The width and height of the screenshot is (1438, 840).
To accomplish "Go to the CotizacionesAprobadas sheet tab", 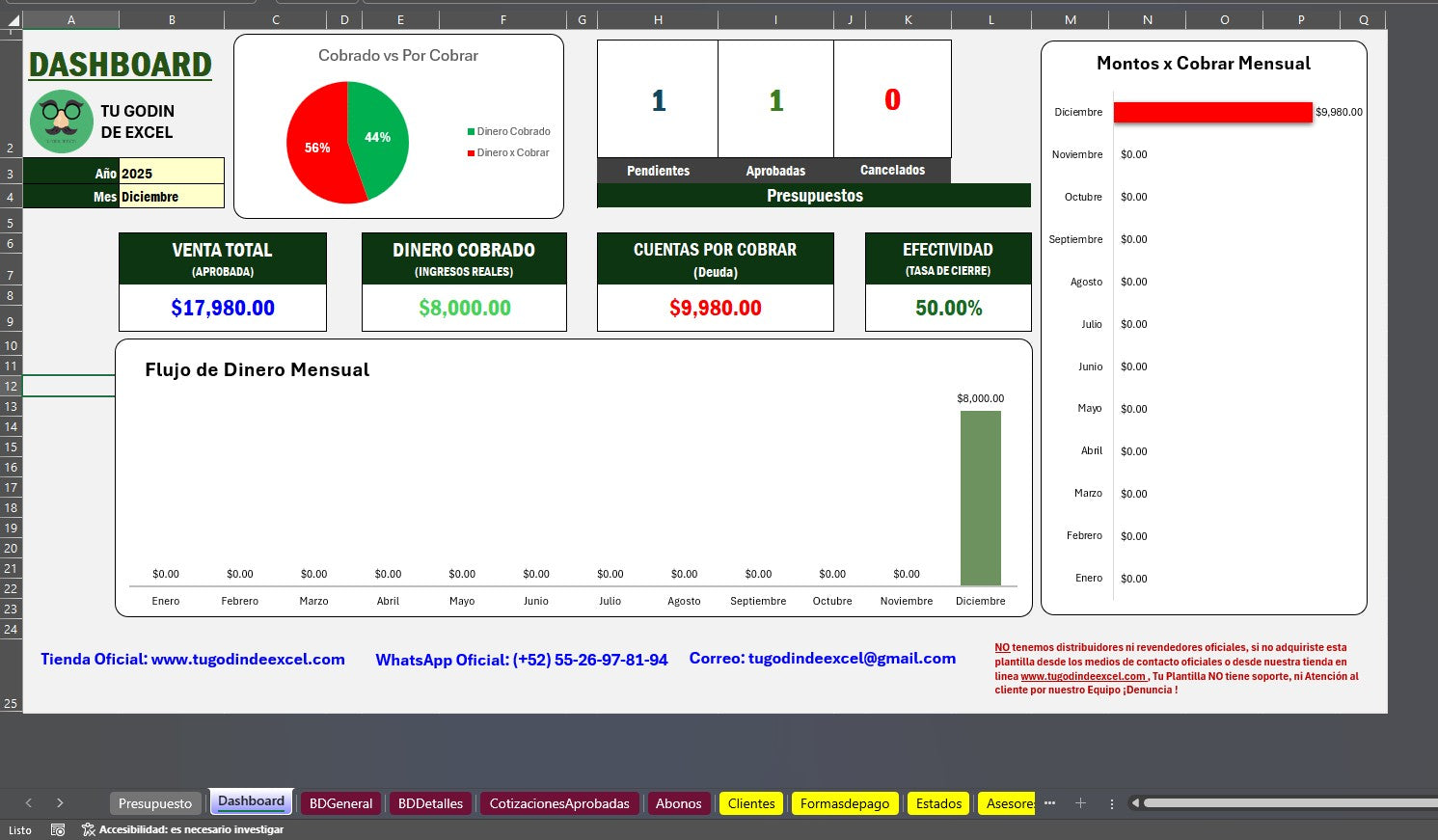I will (558, 803).
